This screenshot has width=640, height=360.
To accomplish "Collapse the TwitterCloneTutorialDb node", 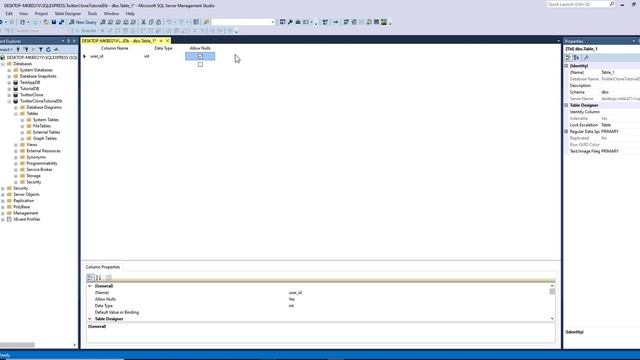I will pyautogui.click(x=9, y=101).
